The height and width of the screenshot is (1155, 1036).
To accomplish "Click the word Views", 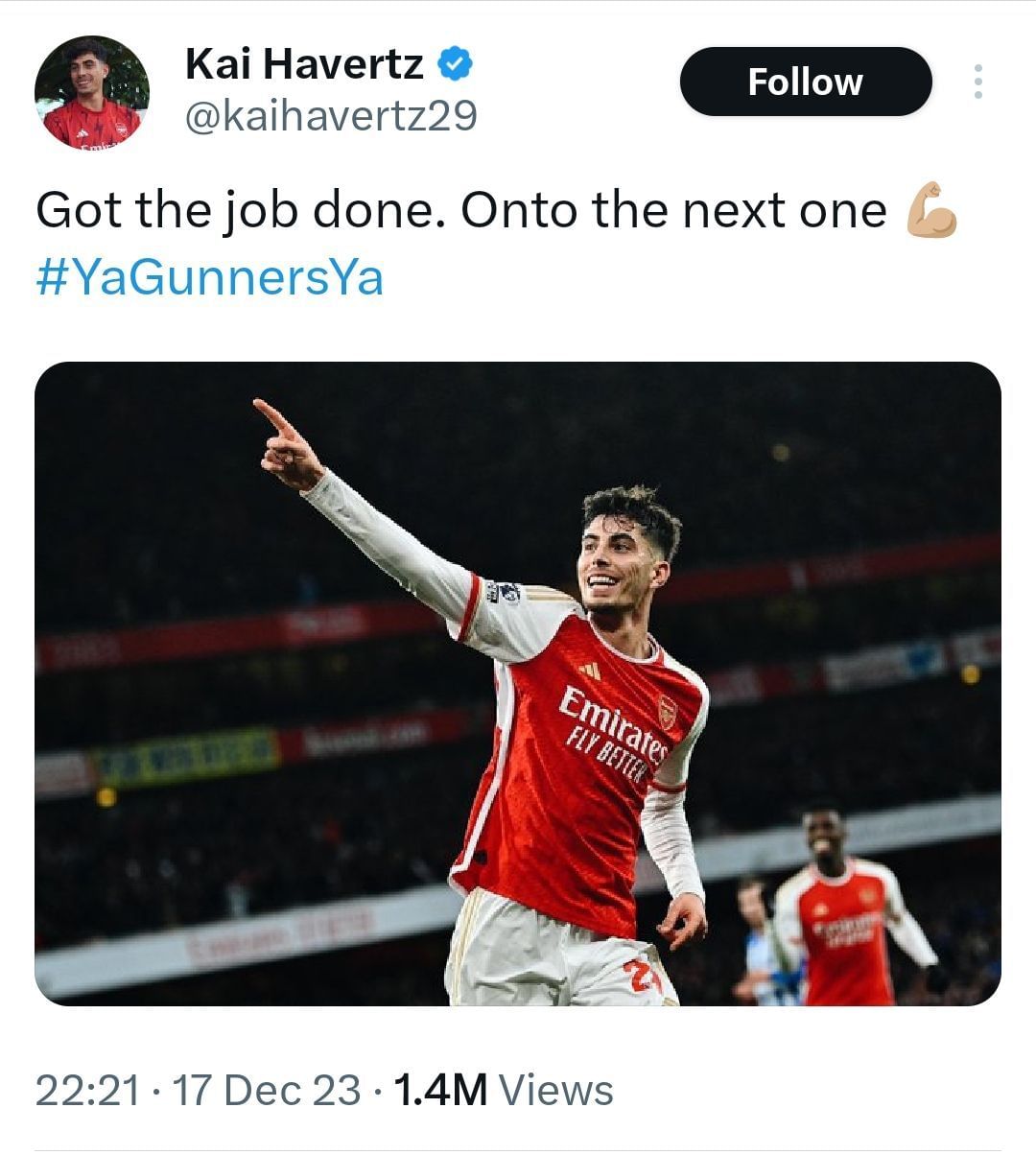I will pos(556,1090).
